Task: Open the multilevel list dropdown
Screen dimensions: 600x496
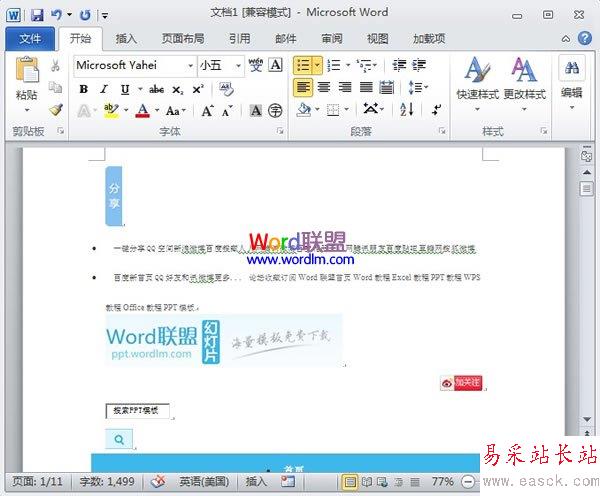Action: tap(375, 65)
